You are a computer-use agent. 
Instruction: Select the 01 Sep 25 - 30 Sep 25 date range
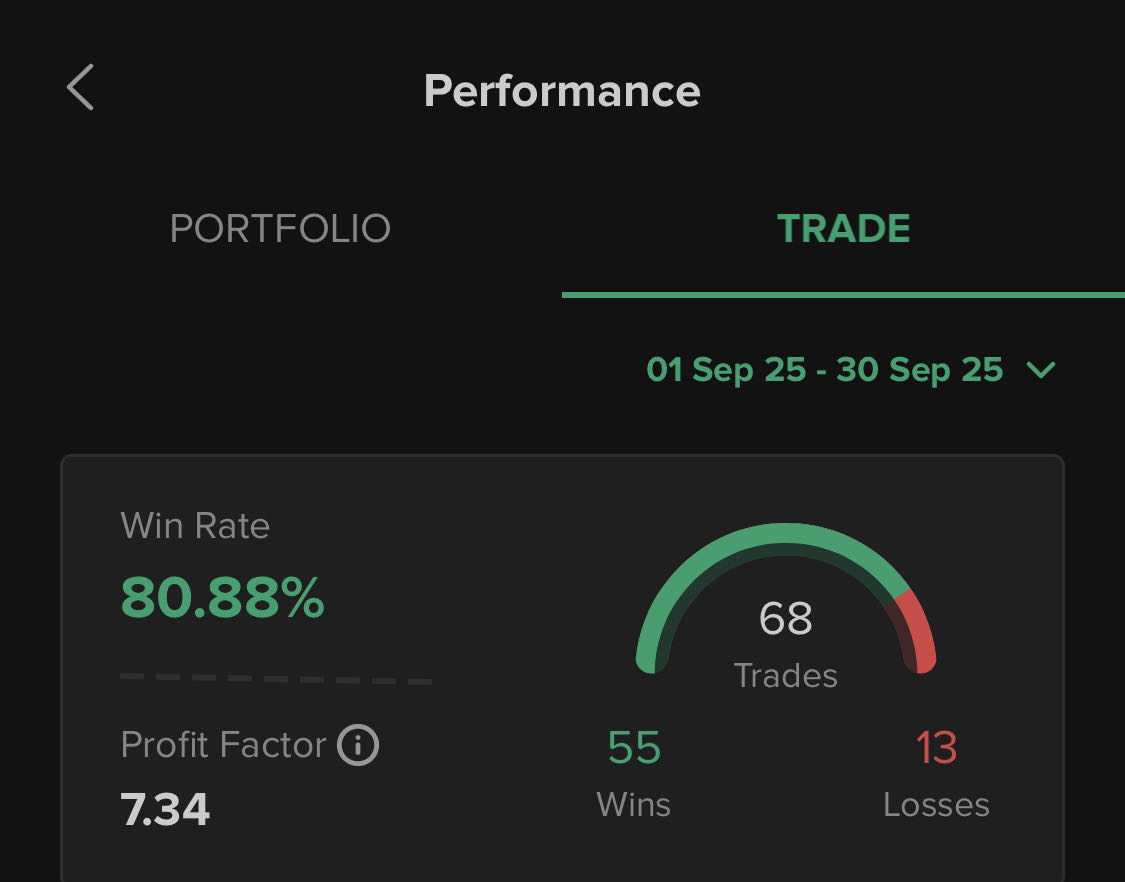pyautogui.click(x=824, y=370)
